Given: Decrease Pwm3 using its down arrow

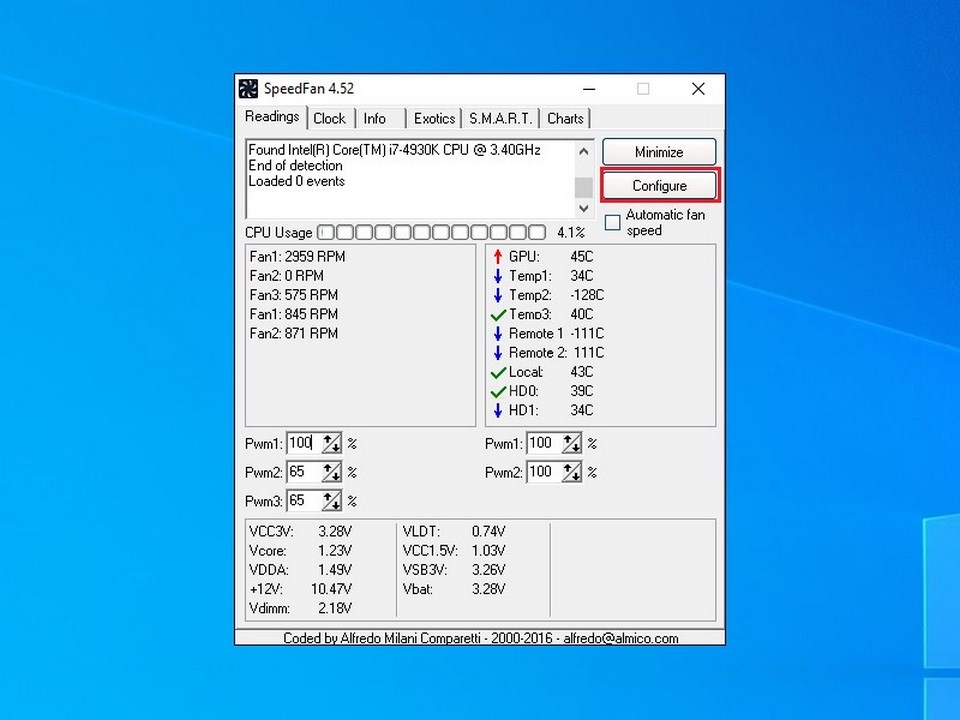Looking at the screenshot, I should (x=337, y=505).
